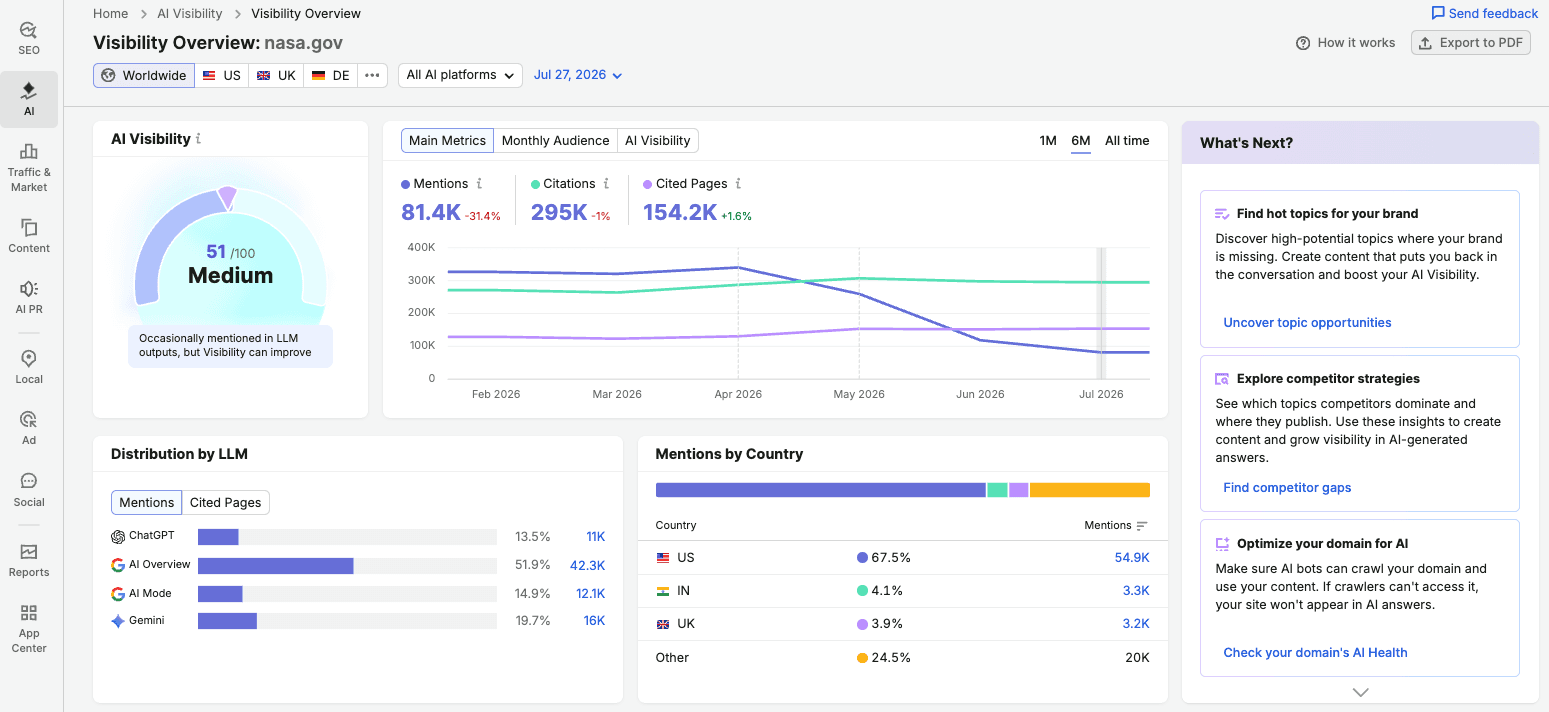This screenshot has width=1549, height=712.
Task: Open the All AI platforms dropdown
Action: (x=460, y=75)
